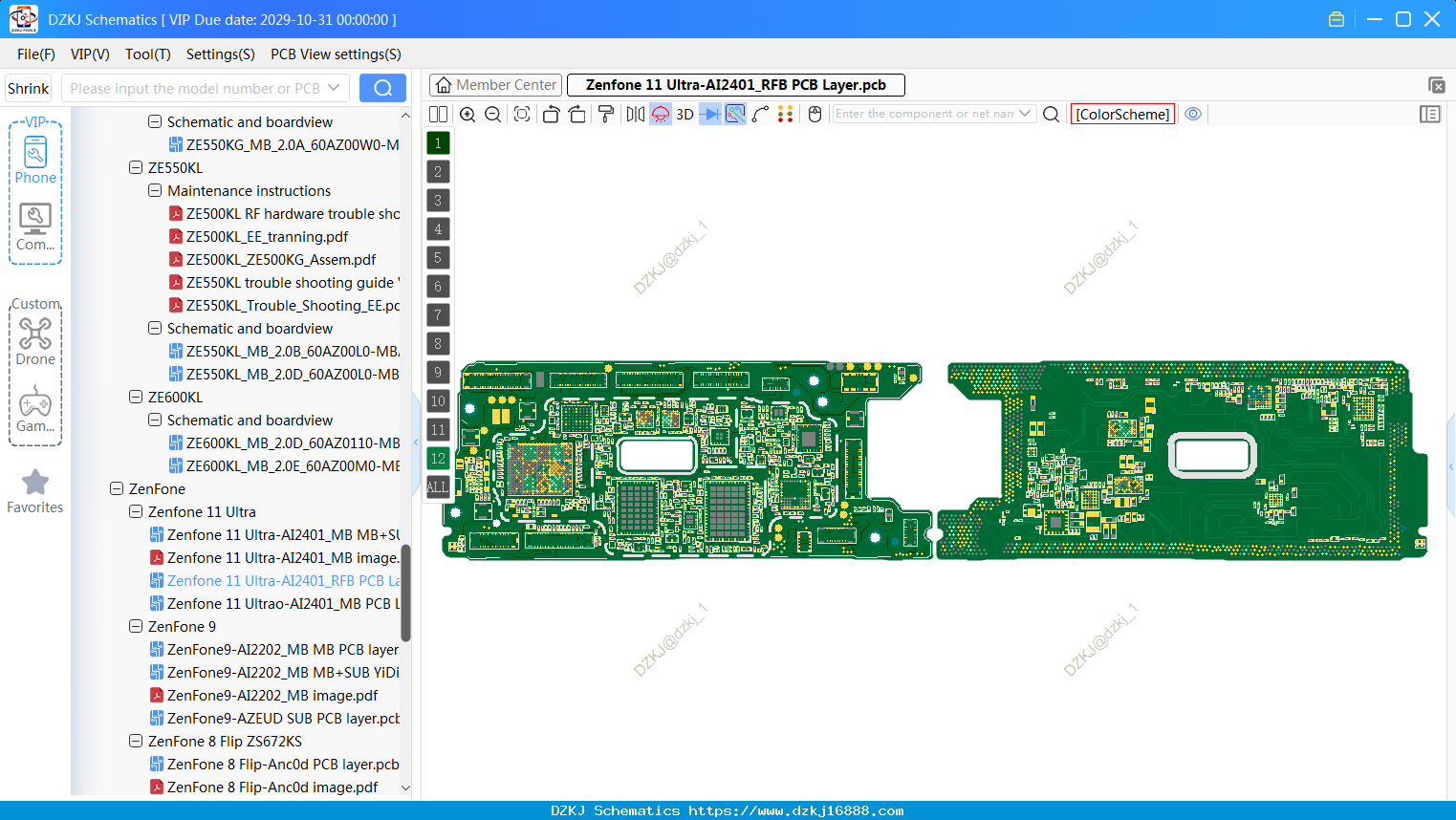1456x820 pixels.
Task: Toggle the diode component icon
Action: click(x=710, y=114)
